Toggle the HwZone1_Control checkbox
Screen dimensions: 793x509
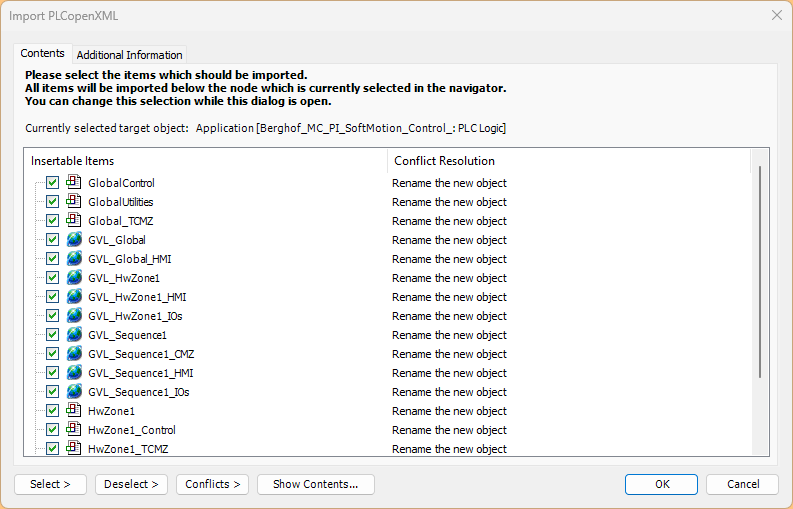point(53,430)
